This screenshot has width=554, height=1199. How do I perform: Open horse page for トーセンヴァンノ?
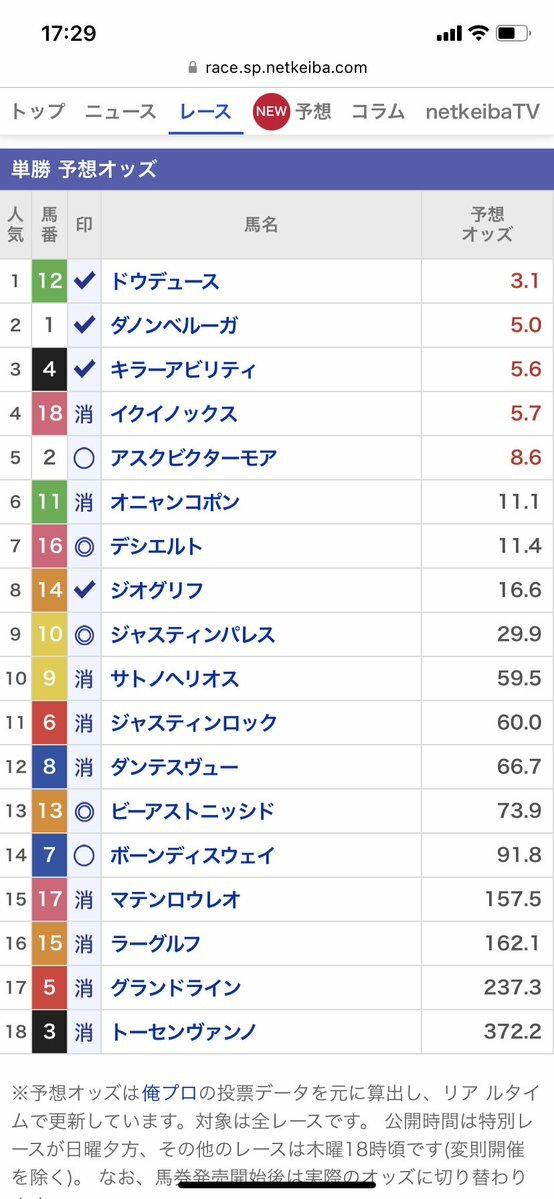pyautogui.click(x=184, y=1032)
